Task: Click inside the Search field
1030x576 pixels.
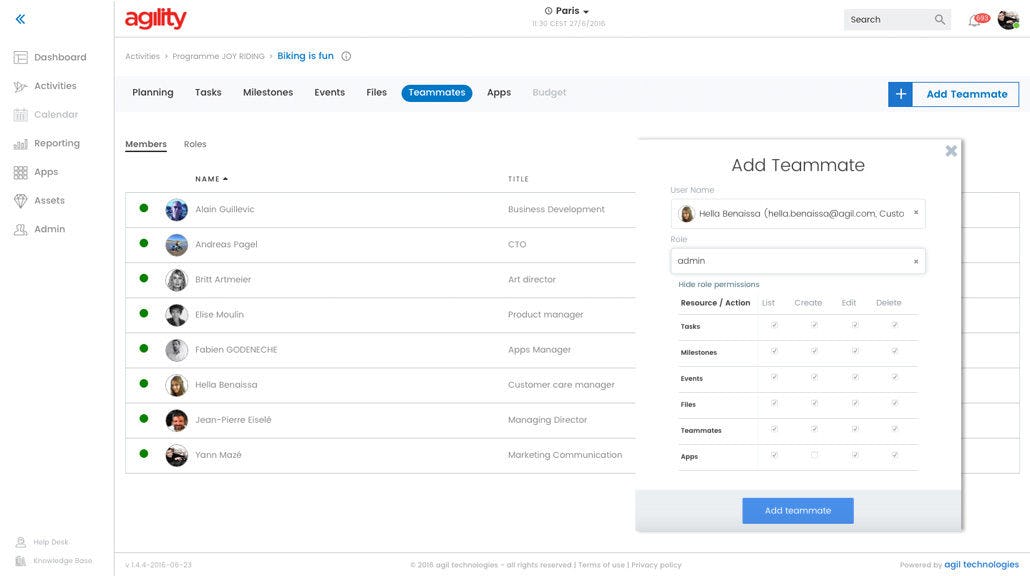Action: 890,18
